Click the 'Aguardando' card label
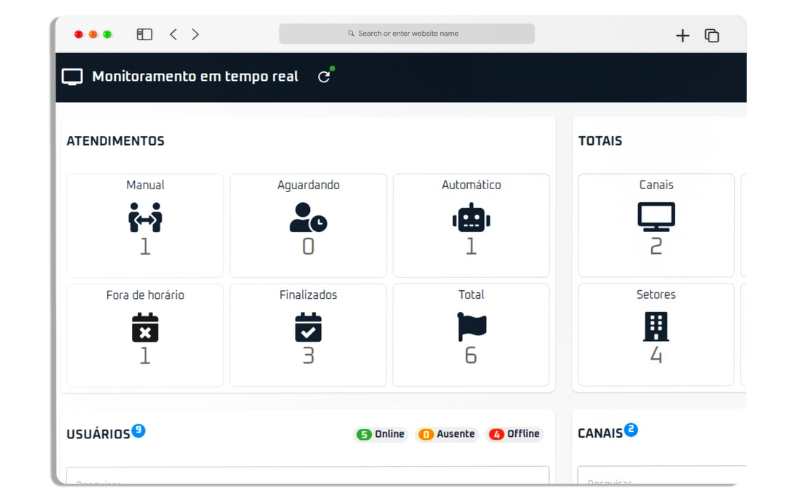 point(308,185)
